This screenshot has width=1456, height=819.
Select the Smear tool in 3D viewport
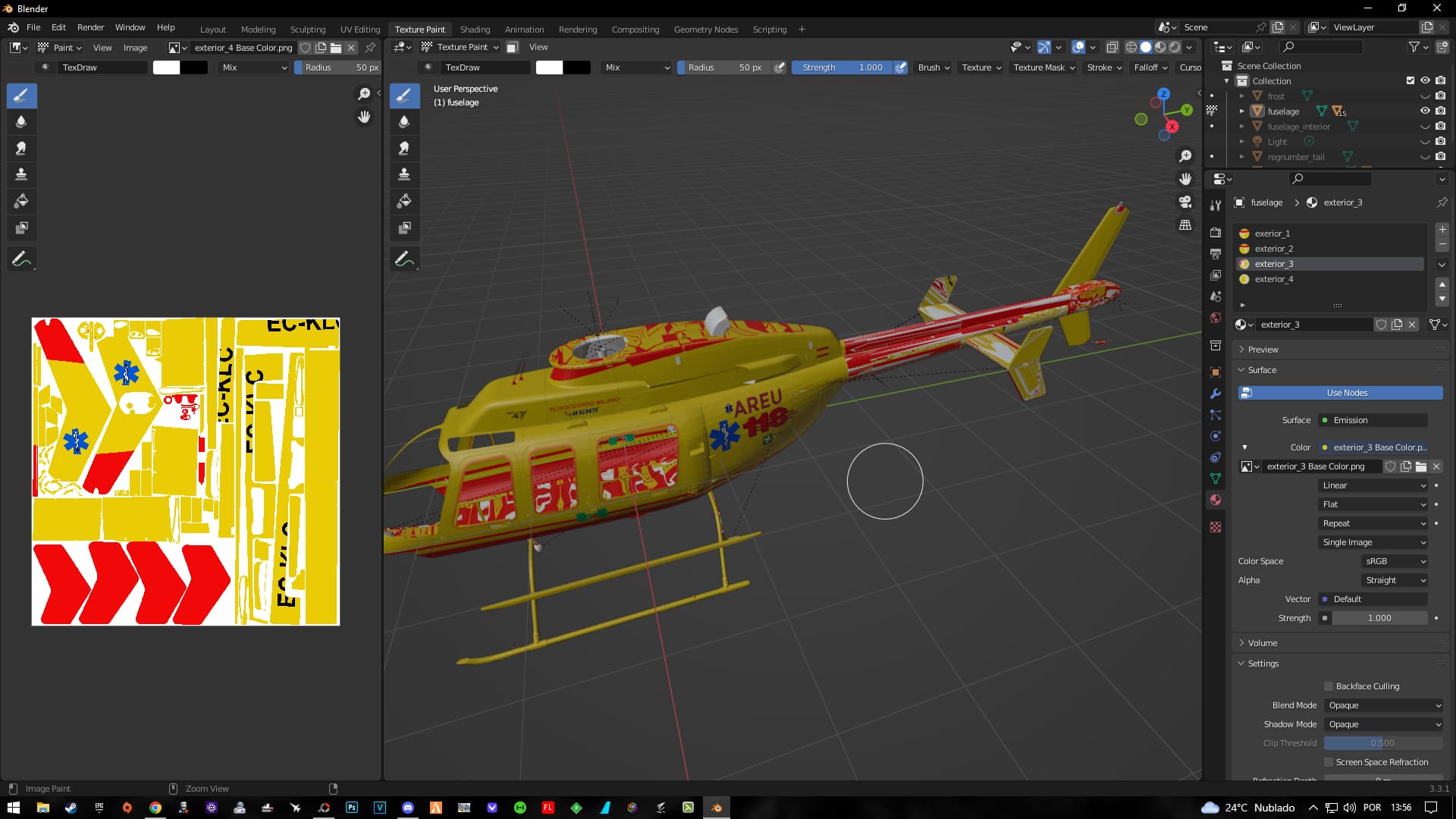click(x=404, y=148)
